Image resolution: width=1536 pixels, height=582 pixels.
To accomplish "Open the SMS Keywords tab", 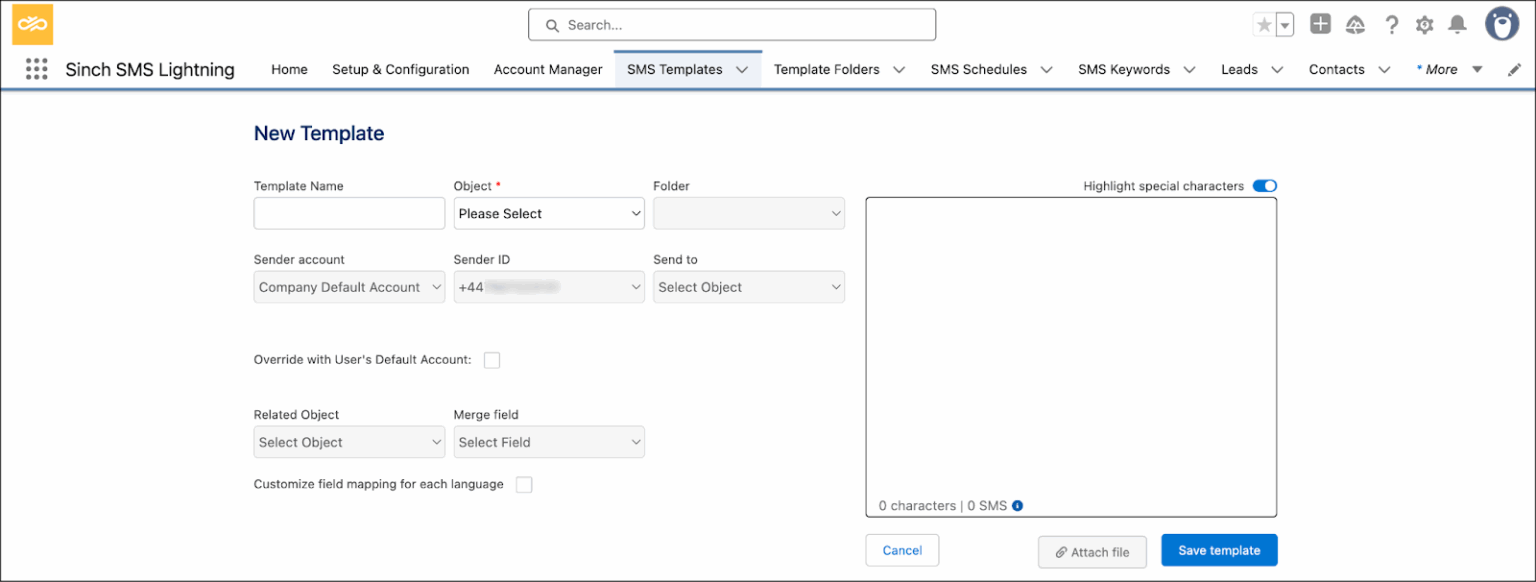I will pyautogui.click(x=1123, y=69).
